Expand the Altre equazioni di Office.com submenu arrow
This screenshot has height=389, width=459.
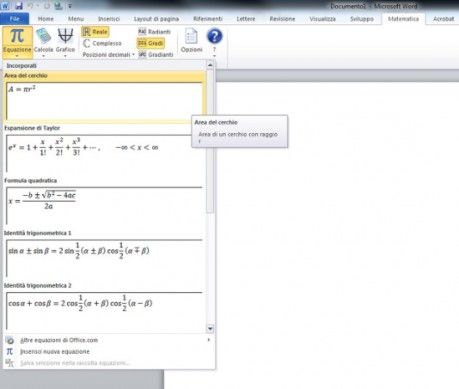(x=209, y=340)
